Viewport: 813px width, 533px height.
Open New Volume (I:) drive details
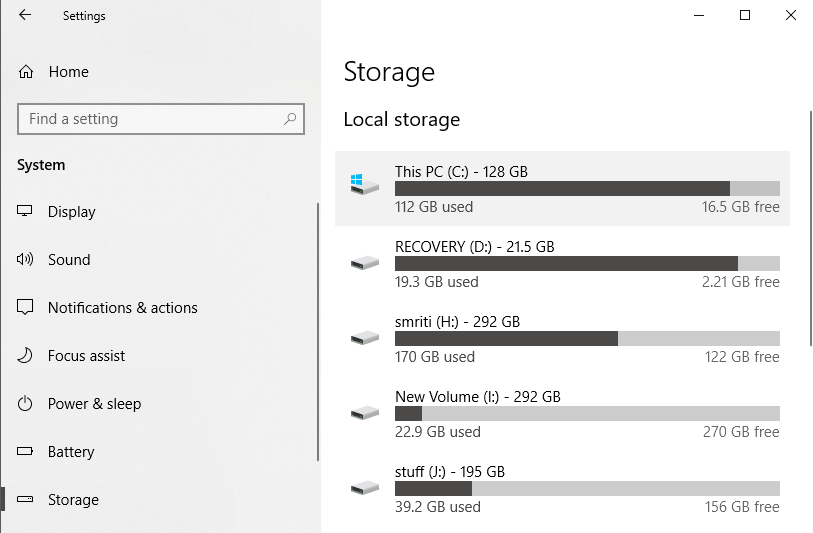pyautogui.click(x=477, y=397)
